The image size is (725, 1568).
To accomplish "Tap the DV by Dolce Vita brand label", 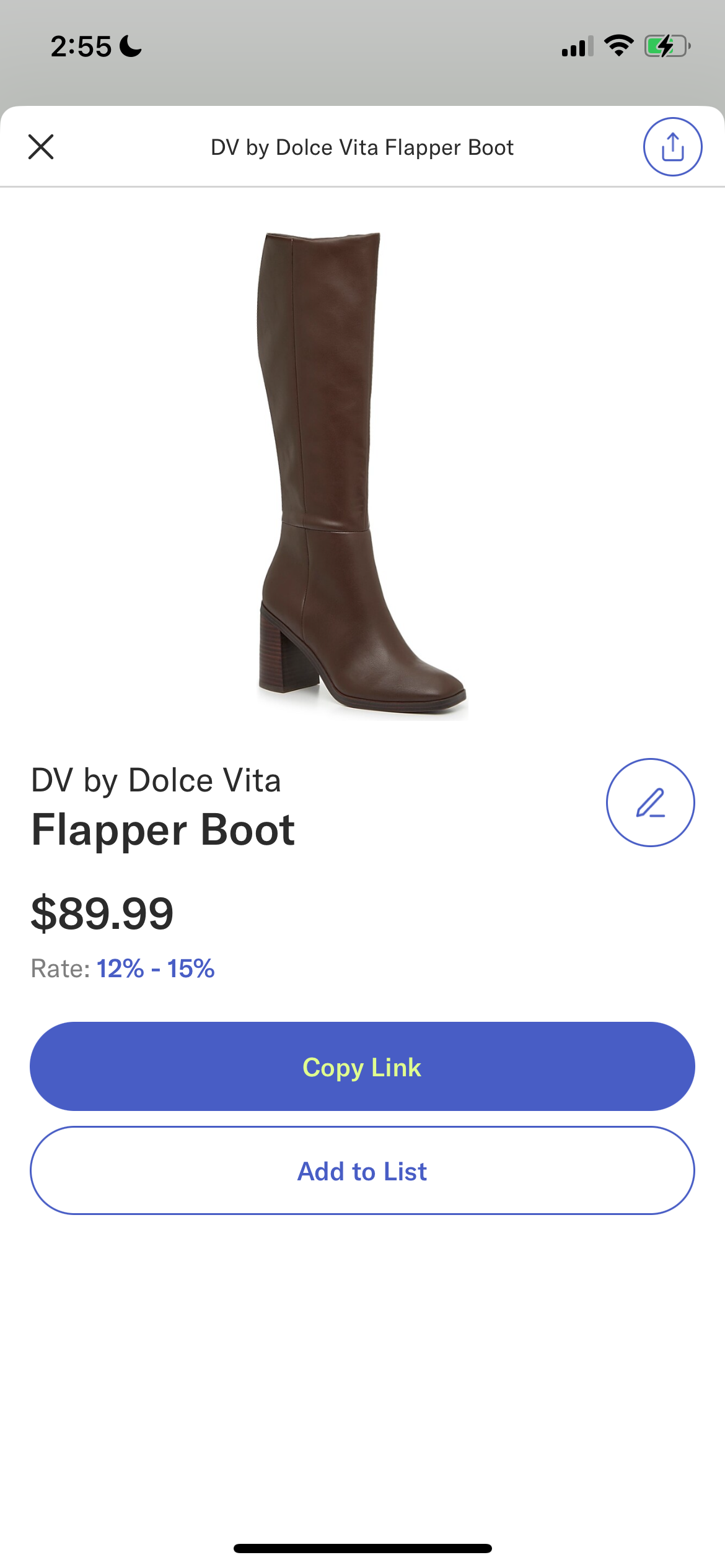I will (156, 780).
